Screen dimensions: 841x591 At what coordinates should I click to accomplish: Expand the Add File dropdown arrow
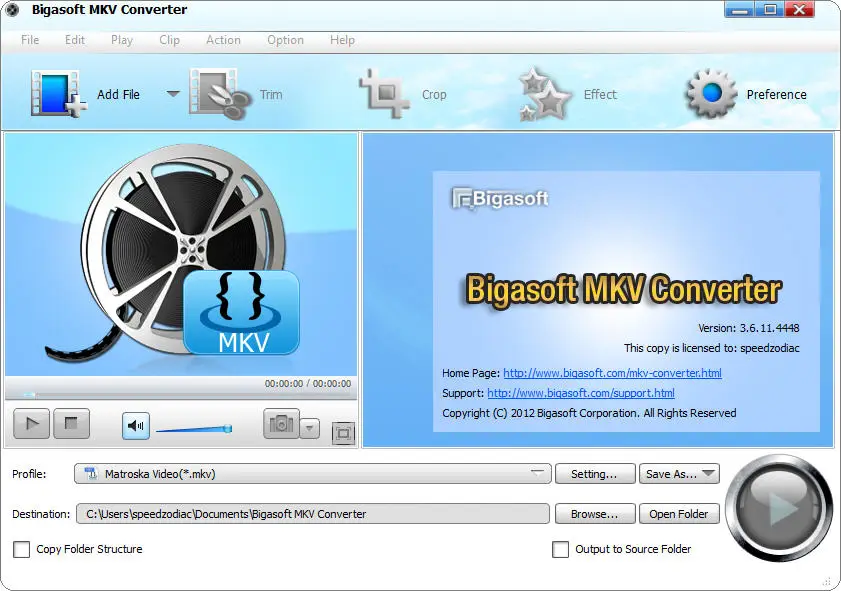click(x=173, y=94)
